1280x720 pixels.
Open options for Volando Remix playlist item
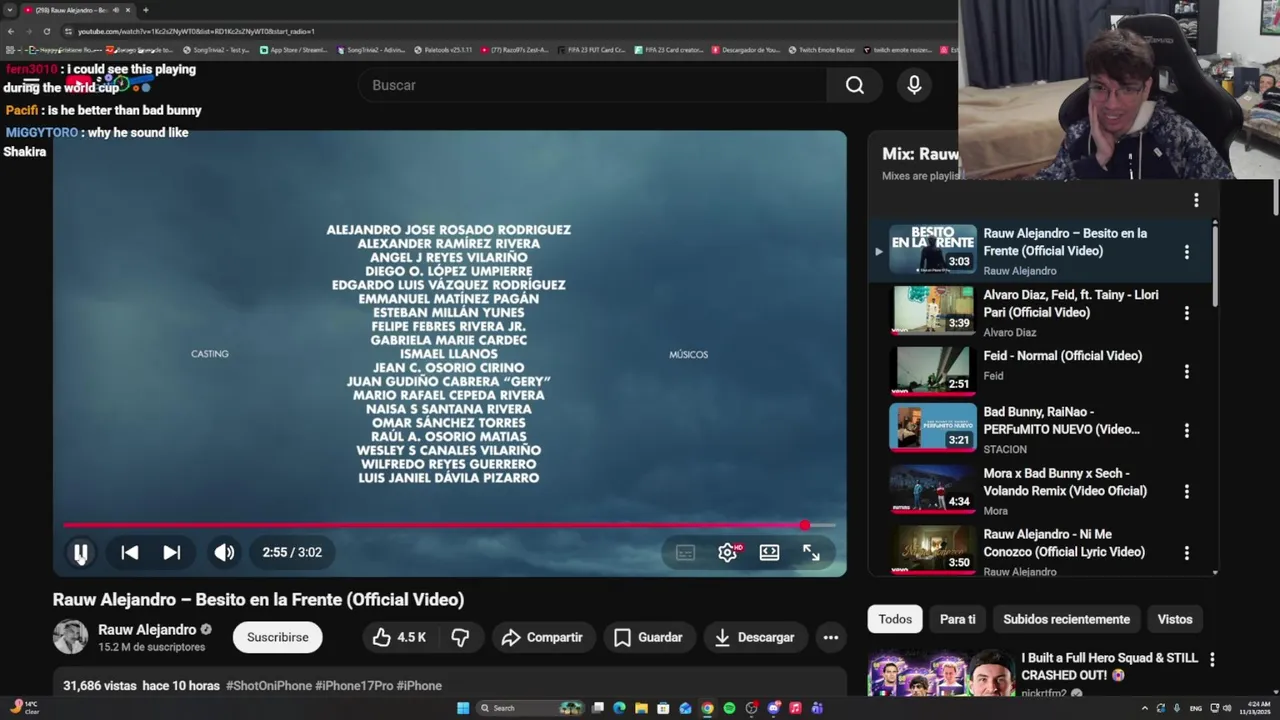pos(1187,492)
